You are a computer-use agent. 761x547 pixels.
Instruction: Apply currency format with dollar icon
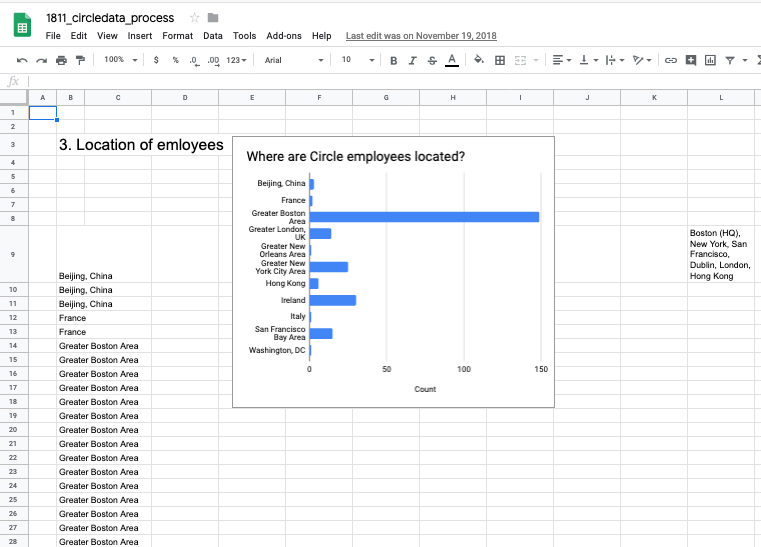click(x=156, y=60)
